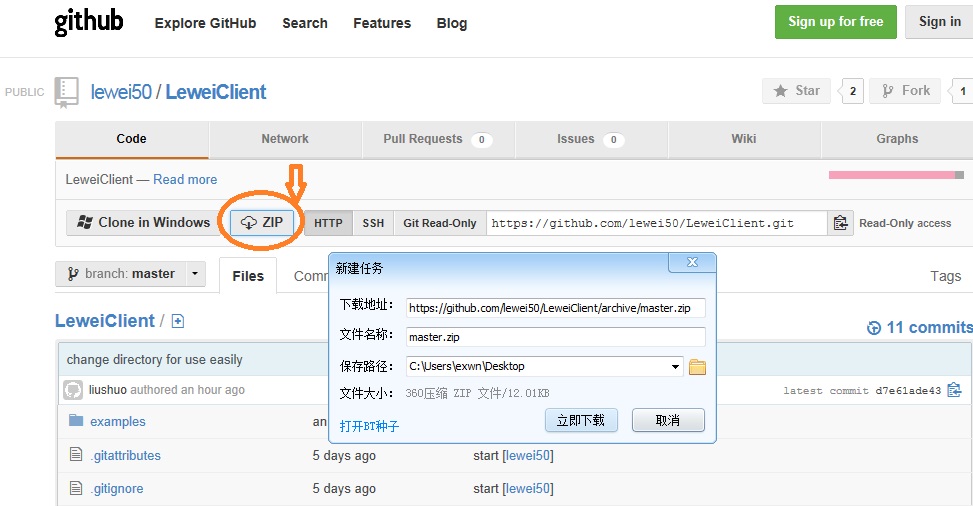973x506 pixels.
Task: Select the HTTP clone protocol
Action: click(328, 223)
